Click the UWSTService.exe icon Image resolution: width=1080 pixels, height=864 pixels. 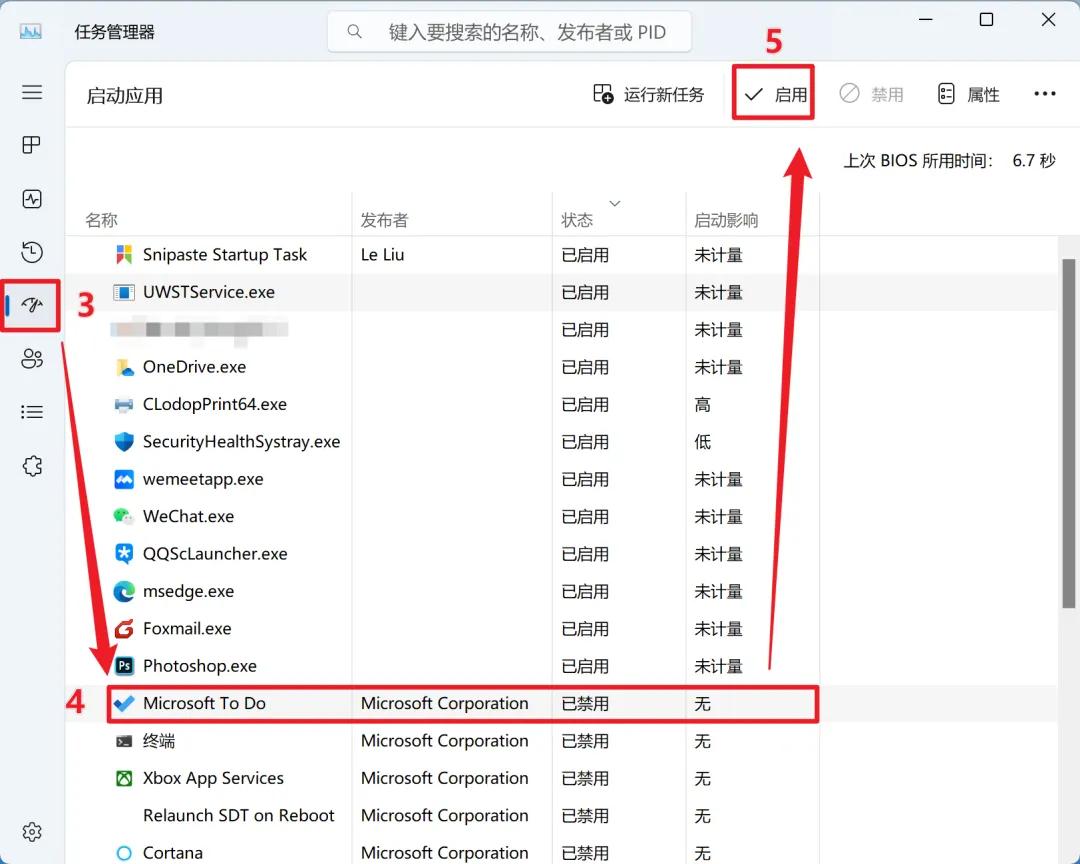point(124,292)
